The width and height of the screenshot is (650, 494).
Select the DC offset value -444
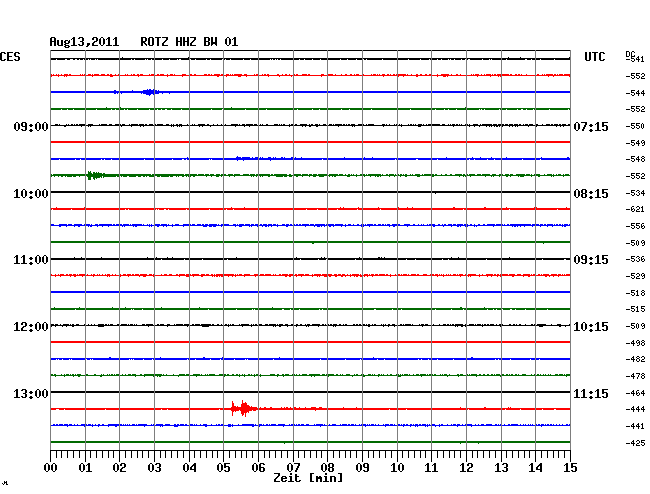[x=635, y=409]
